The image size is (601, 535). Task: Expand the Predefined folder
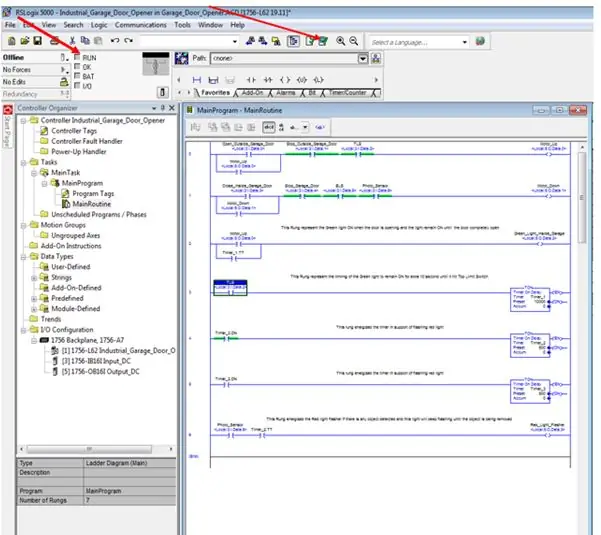point(34,299)
